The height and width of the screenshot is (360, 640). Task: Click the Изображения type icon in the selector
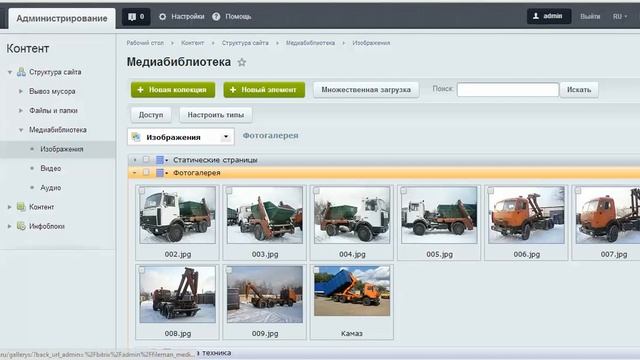click(136, 137)
